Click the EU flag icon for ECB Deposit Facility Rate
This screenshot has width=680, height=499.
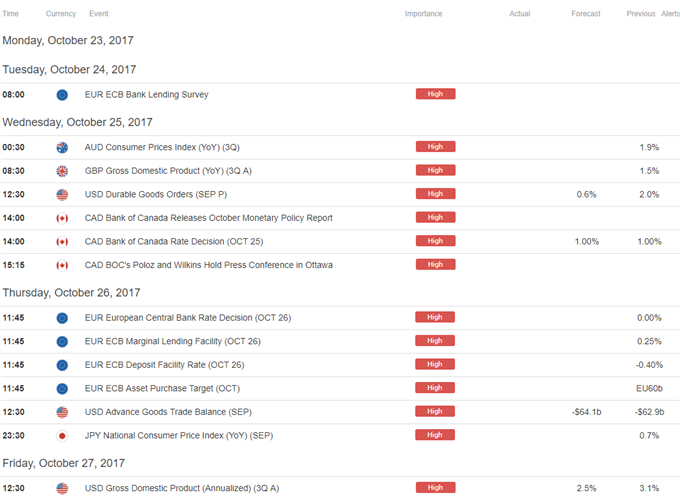pyautogui.click(x=62, y=365)
